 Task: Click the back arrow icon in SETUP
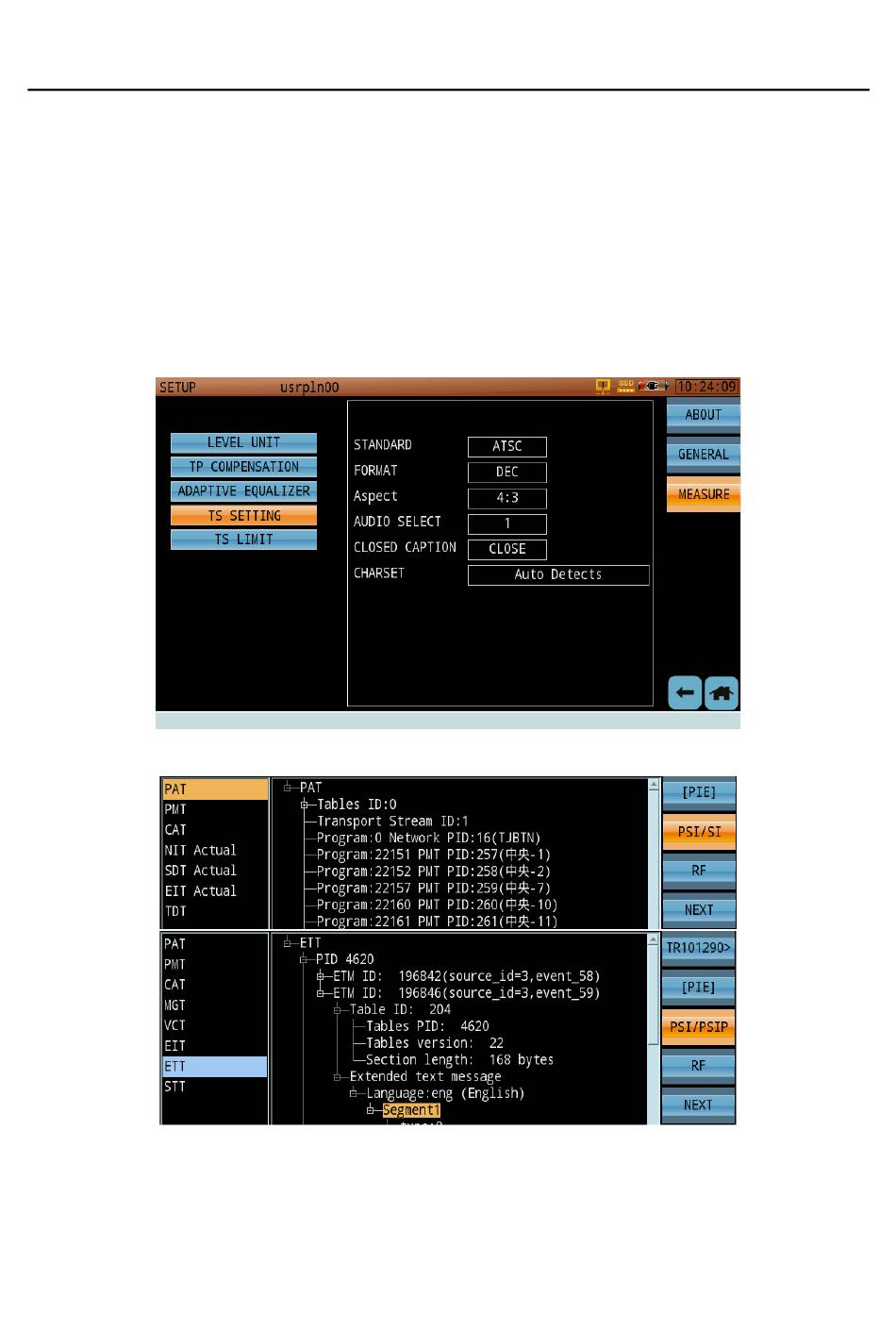685,693
